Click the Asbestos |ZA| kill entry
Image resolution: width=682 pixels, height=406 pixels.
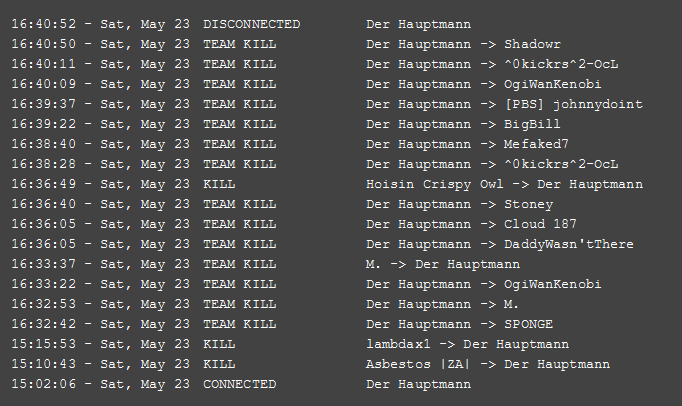pyautogui.click(x=310, y=365)
